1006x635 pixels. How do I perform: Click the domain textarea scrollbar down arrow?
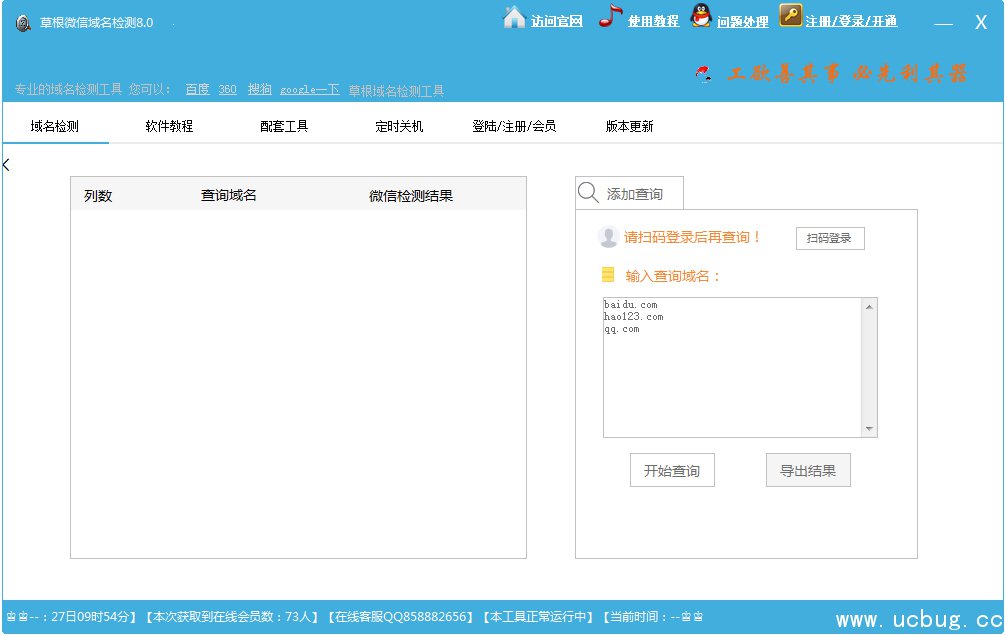point(869,429)
